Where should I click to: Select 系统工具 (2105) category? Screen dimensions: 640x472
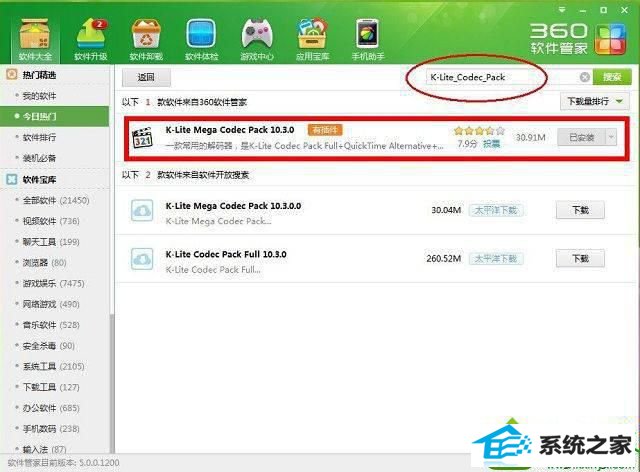pos(53,366)
